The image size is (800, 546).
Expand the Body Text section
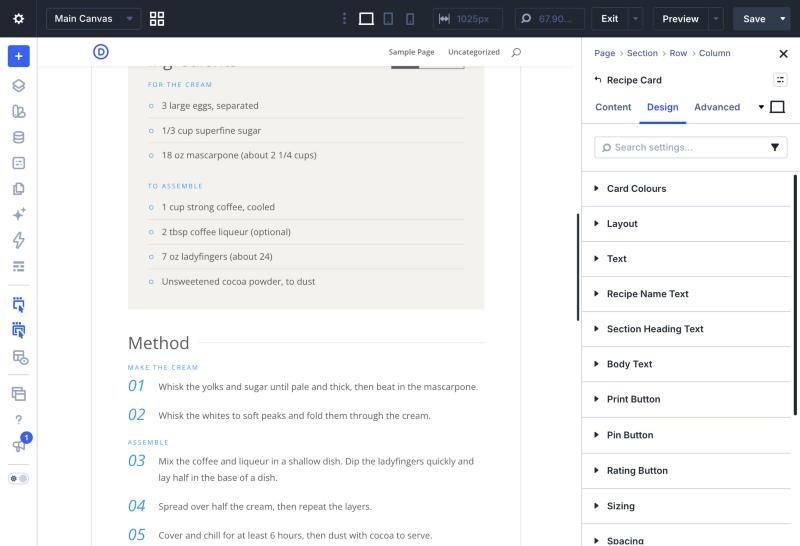tap(686, 364)
